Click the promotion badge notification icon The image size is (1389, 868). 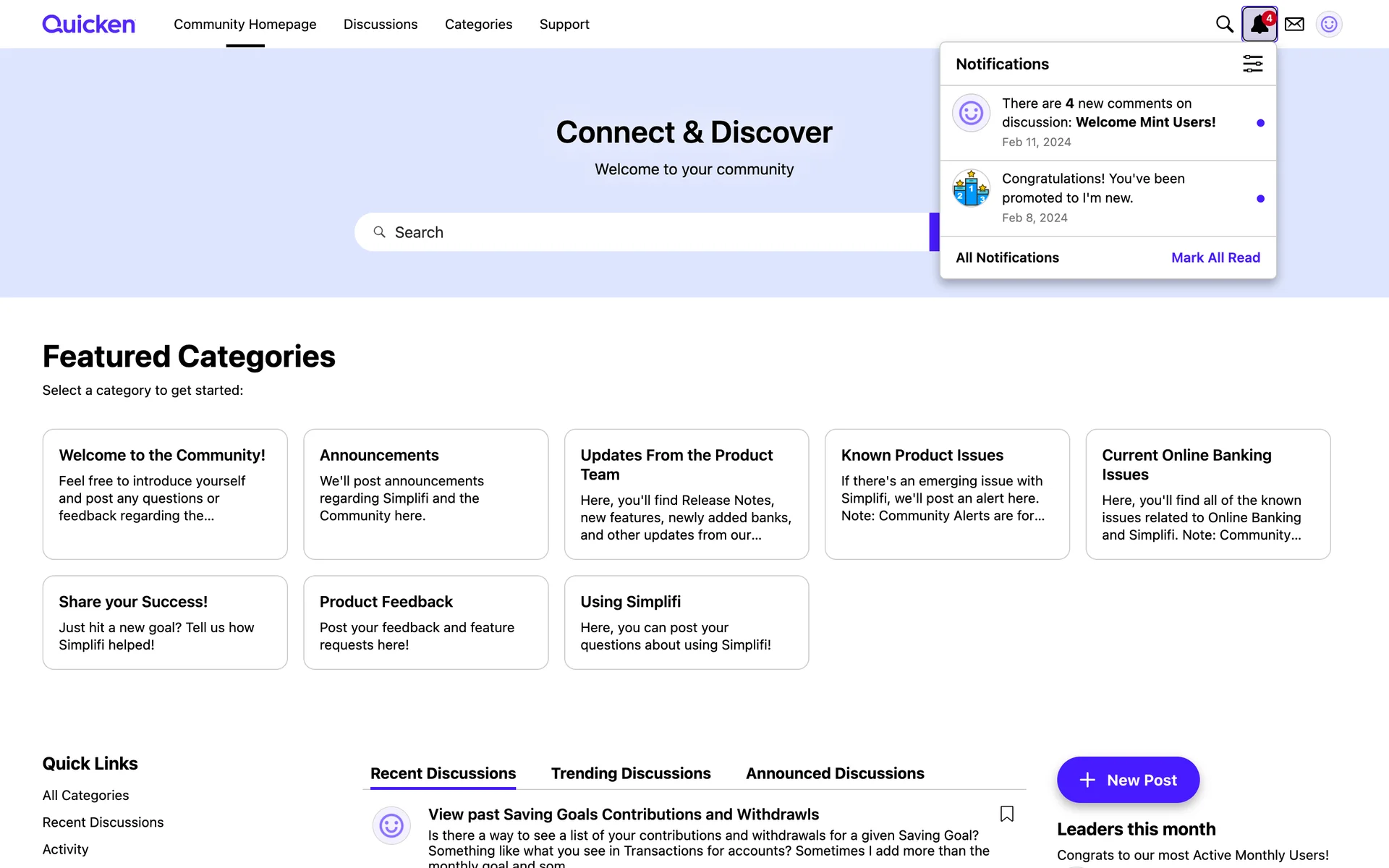[x=971, y=188]
